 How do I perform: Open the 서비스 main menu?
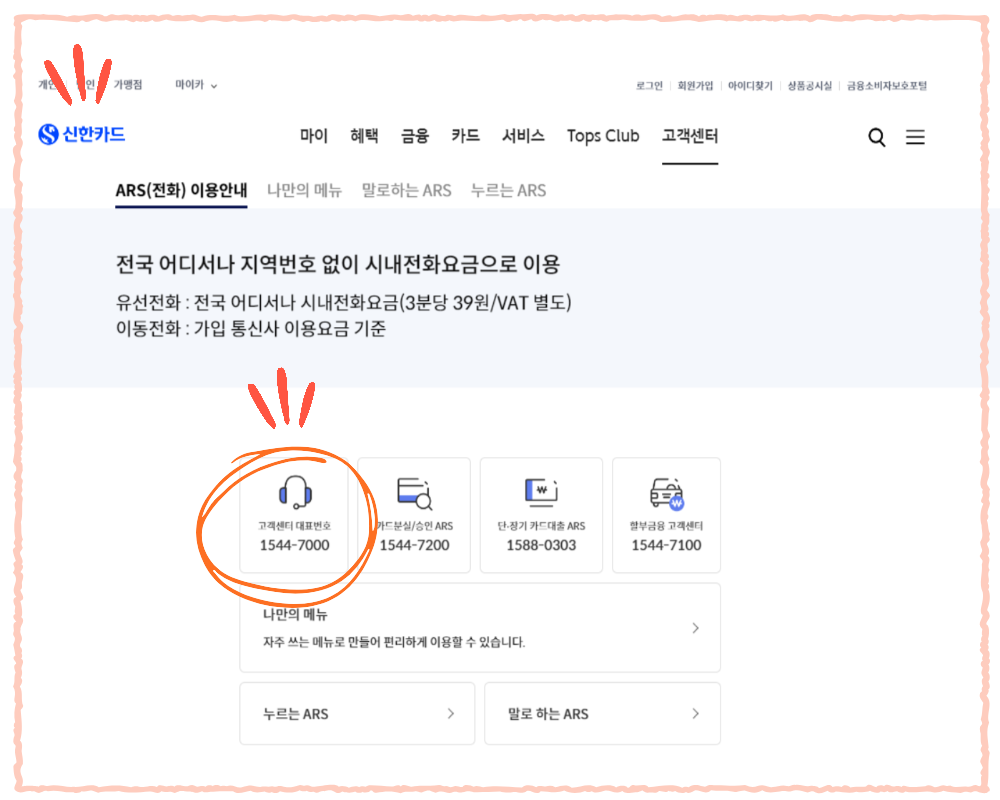click(x=523, y=136)
